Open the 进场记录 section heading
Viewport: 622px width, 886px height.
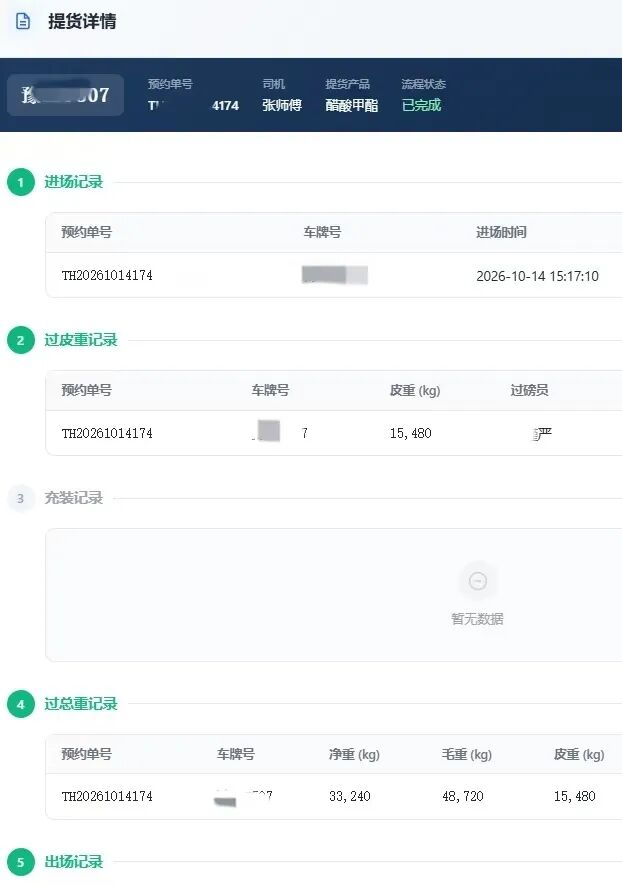coord(73,182)
